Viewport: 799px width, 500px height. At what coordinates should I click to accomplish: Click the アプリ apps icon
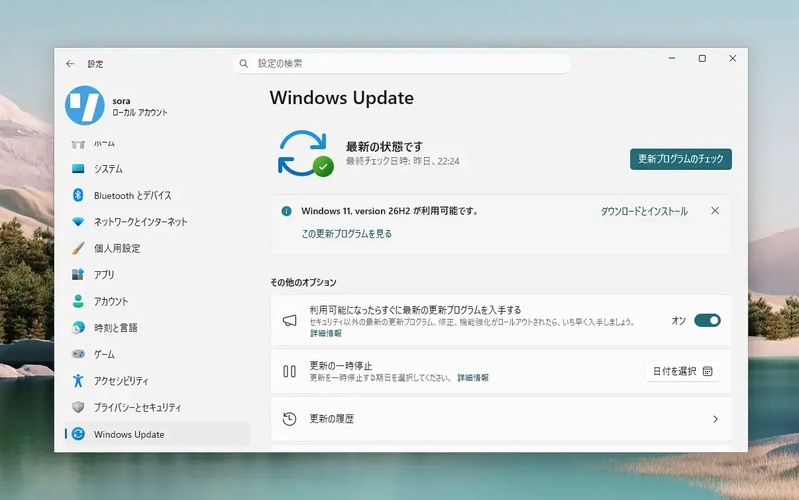(x=78, y=275)
